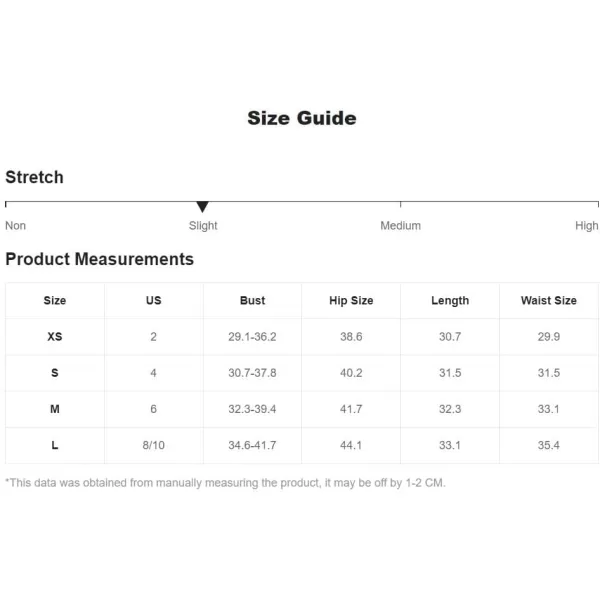This screenshot has width=600, height=600.
Task: Select the L size row label
Action: coord(55,445)
